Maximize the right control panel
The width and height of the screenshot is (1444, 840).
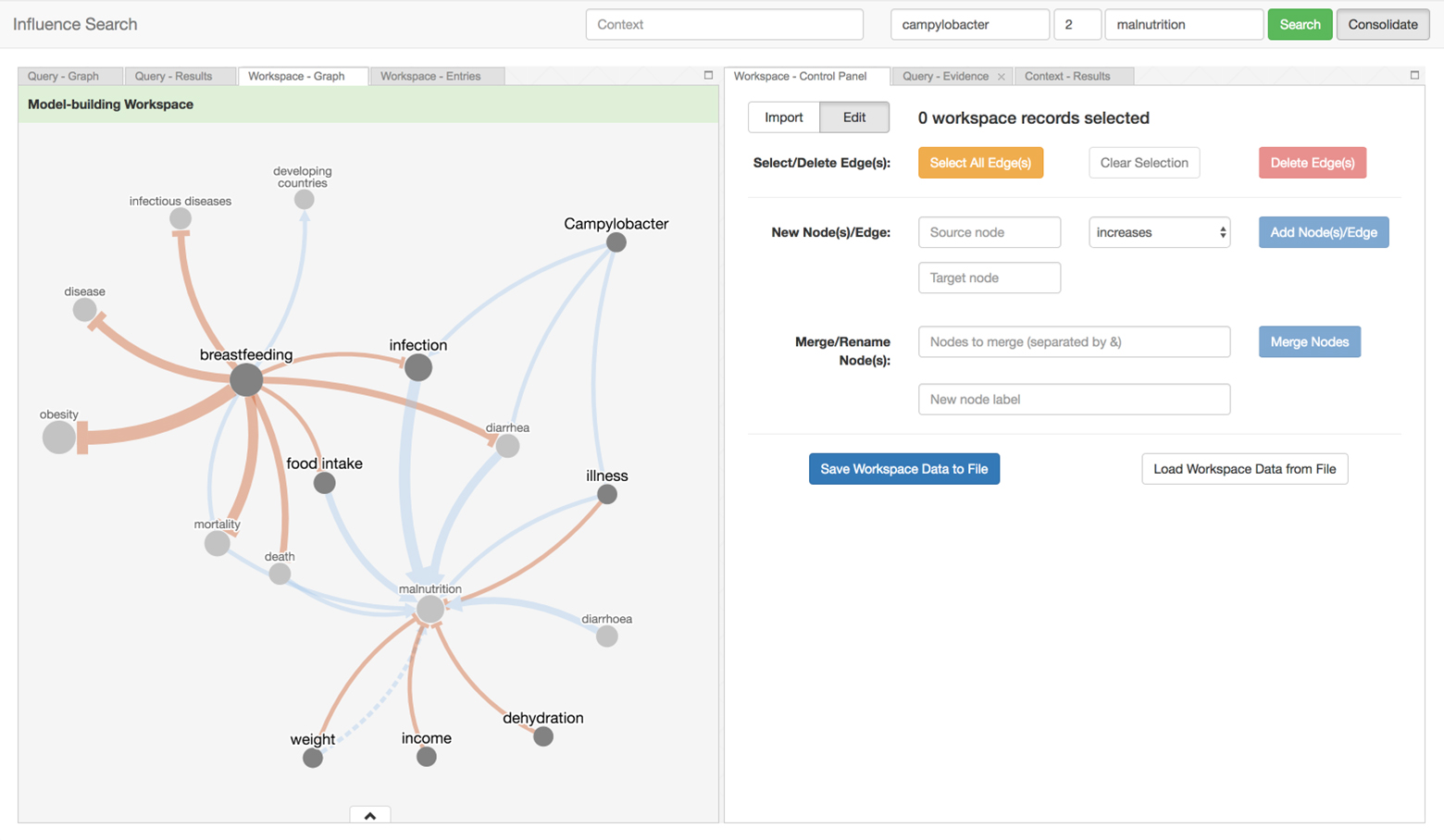(x=1414, y=76)
